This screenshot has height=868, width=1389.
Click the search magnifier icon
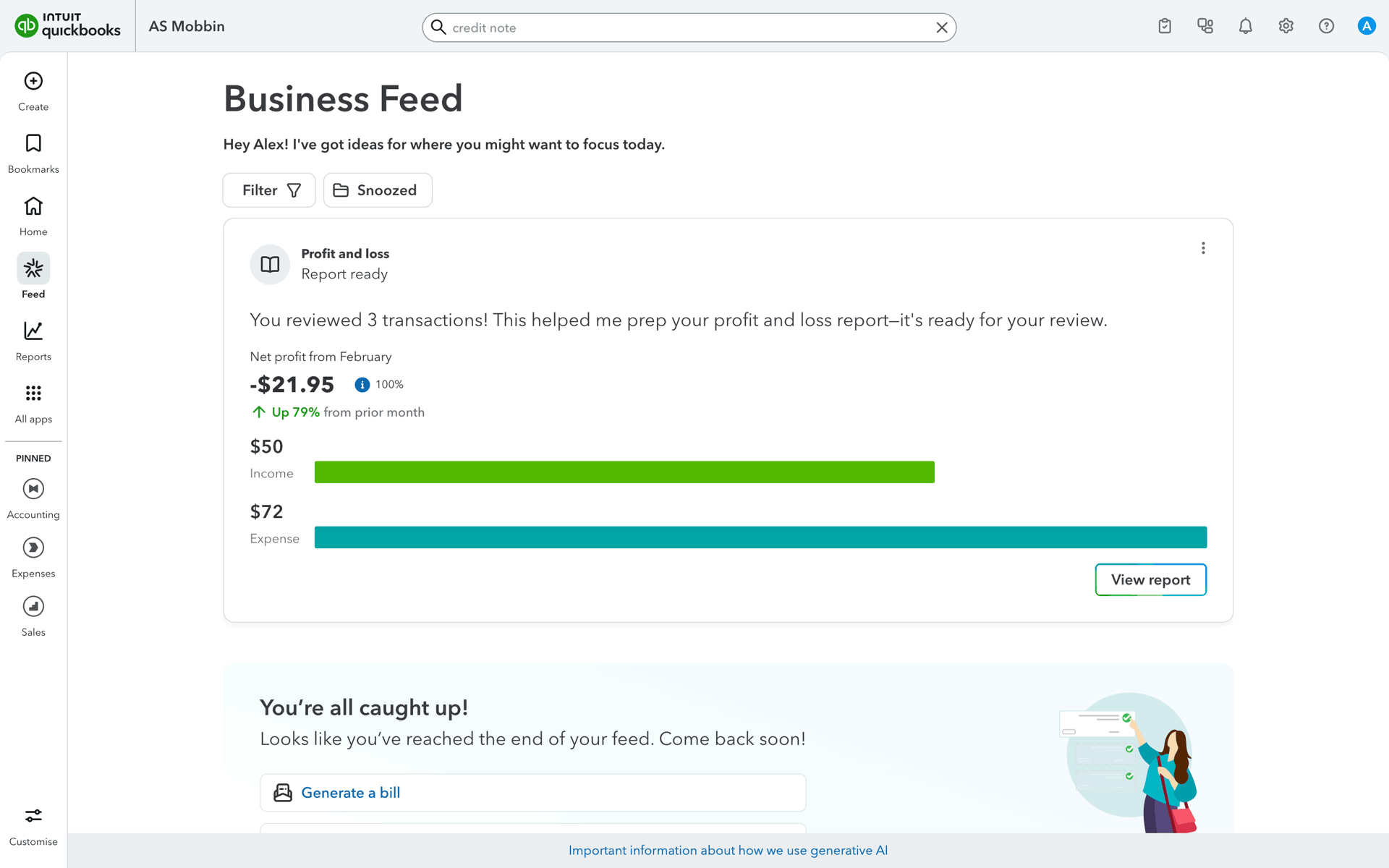438,27
